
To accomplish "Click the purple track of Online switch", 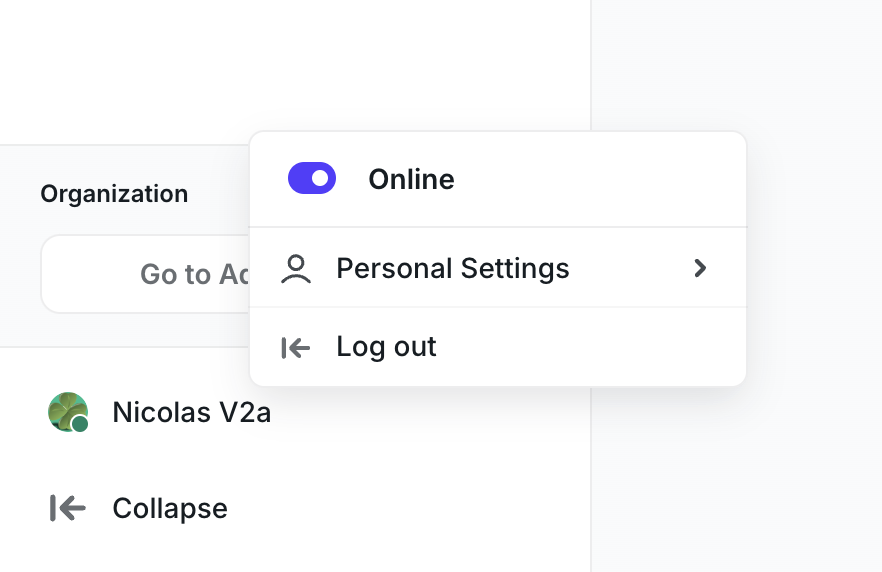I will 298,178.
